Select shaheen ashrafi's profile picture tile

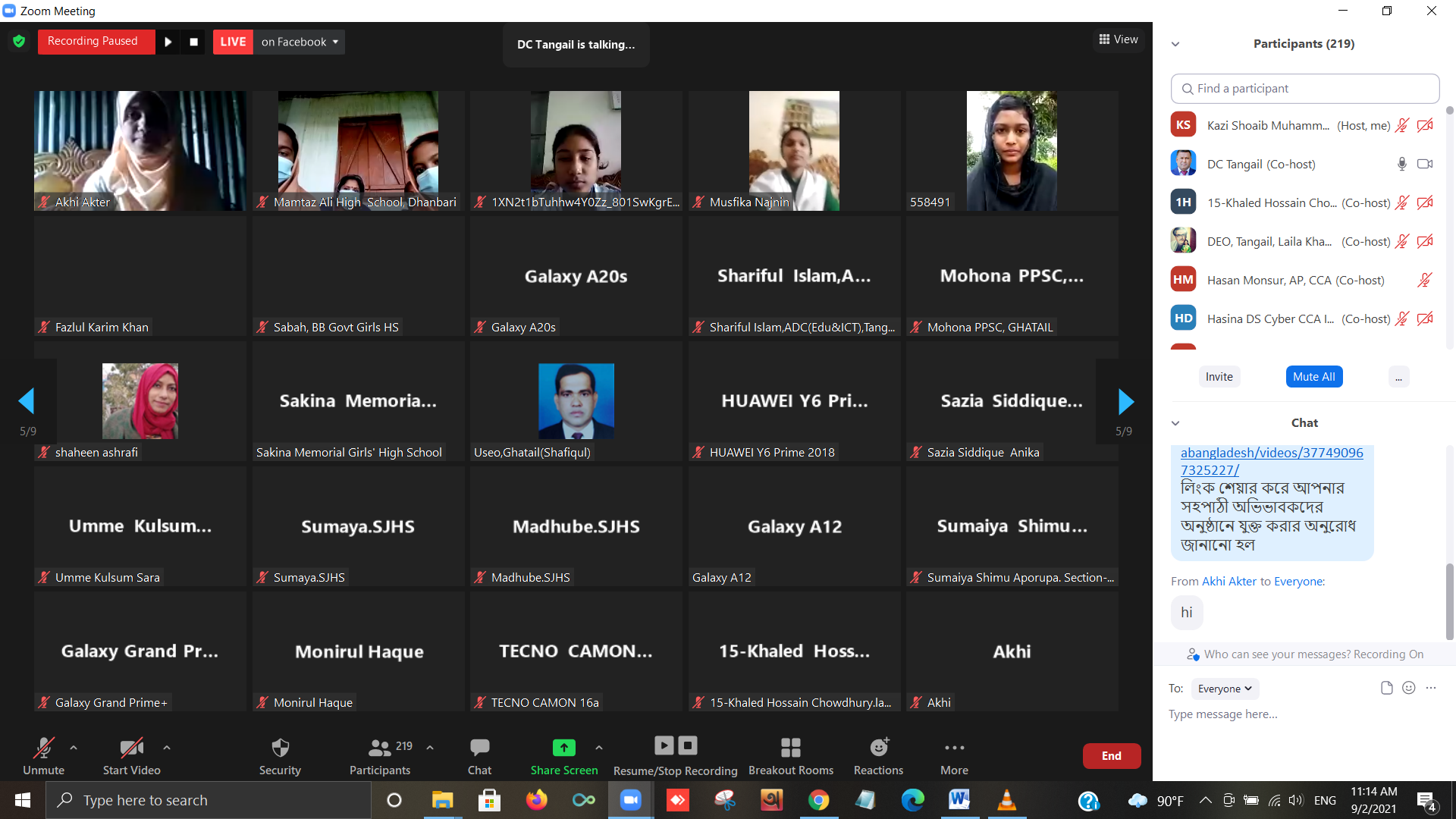(x=140, y=400)
